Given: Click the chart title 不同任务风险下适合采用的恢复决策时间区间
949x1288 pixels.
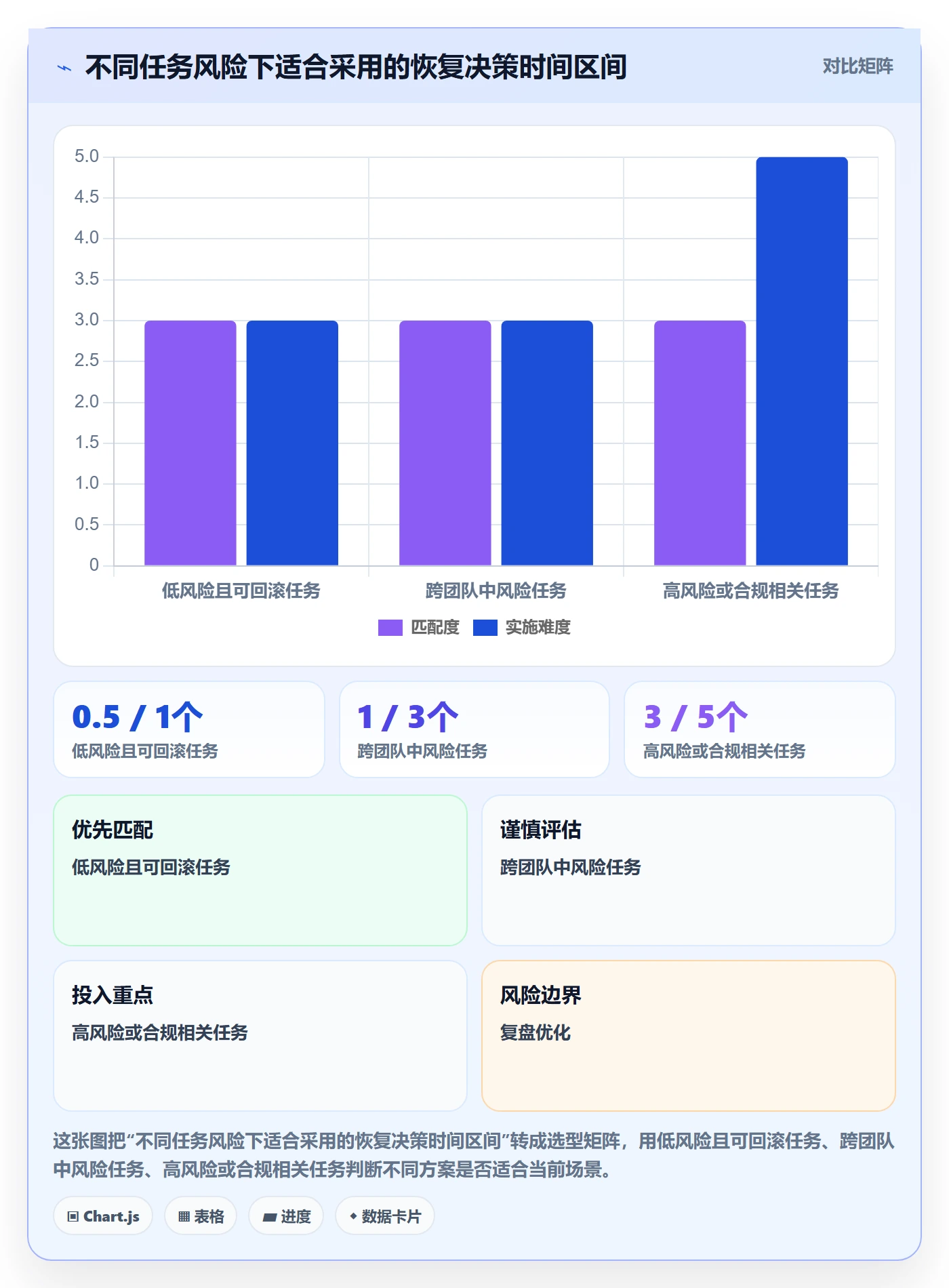Looking at the screenshot, I should (x=356, y=67).
